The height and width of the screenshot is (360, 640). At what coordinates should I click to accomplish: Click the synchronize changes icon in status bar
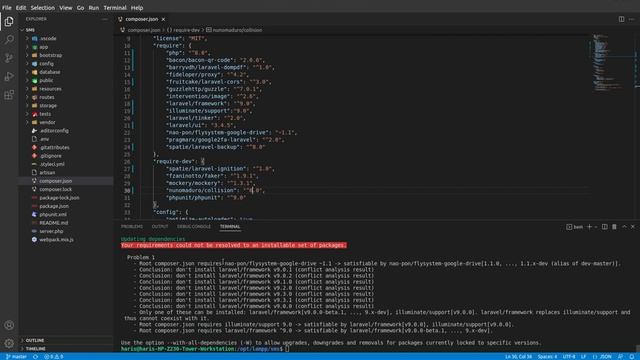pos(36,356)
